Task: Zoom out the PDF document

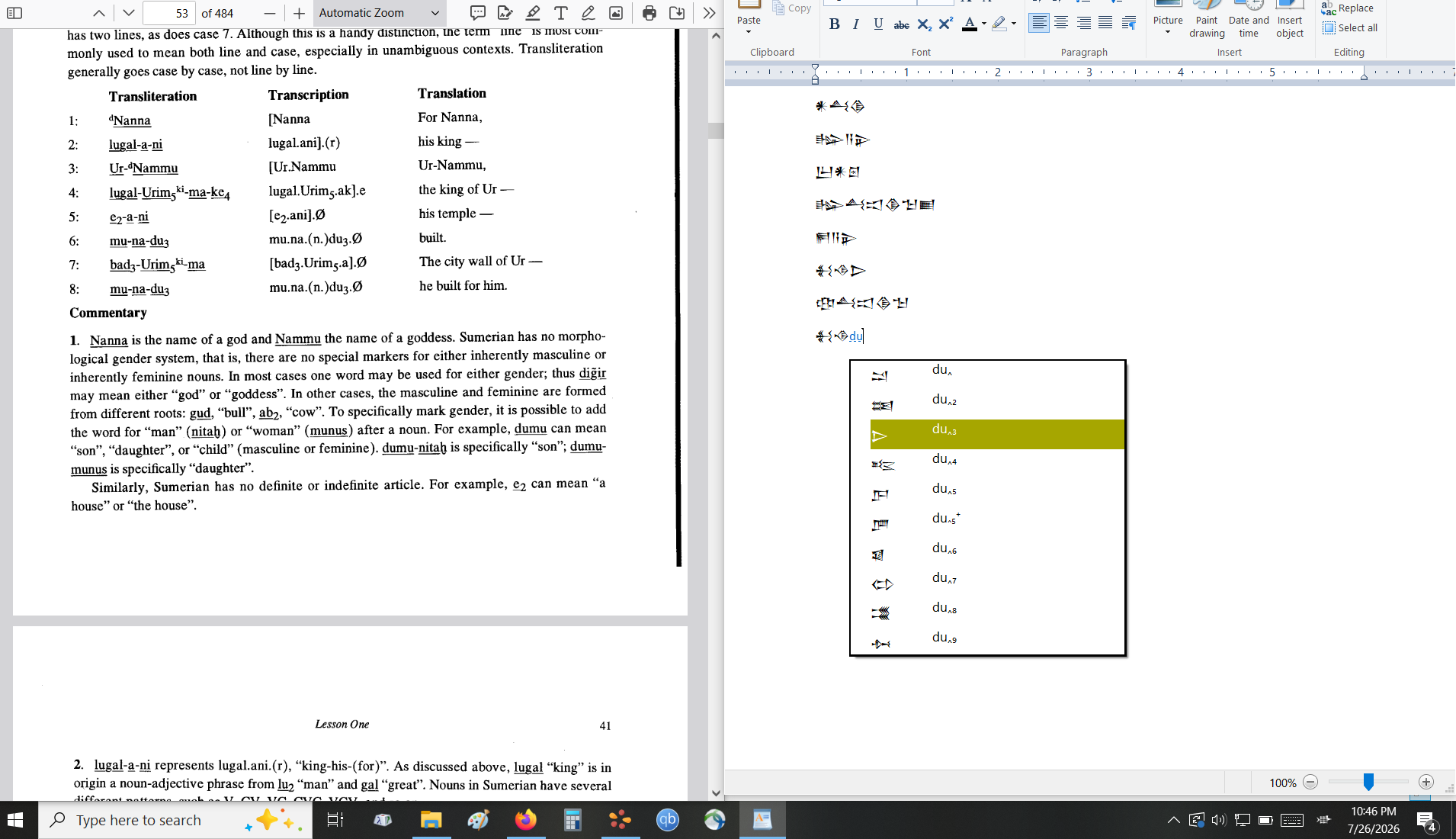Action: tap(270, 13)
